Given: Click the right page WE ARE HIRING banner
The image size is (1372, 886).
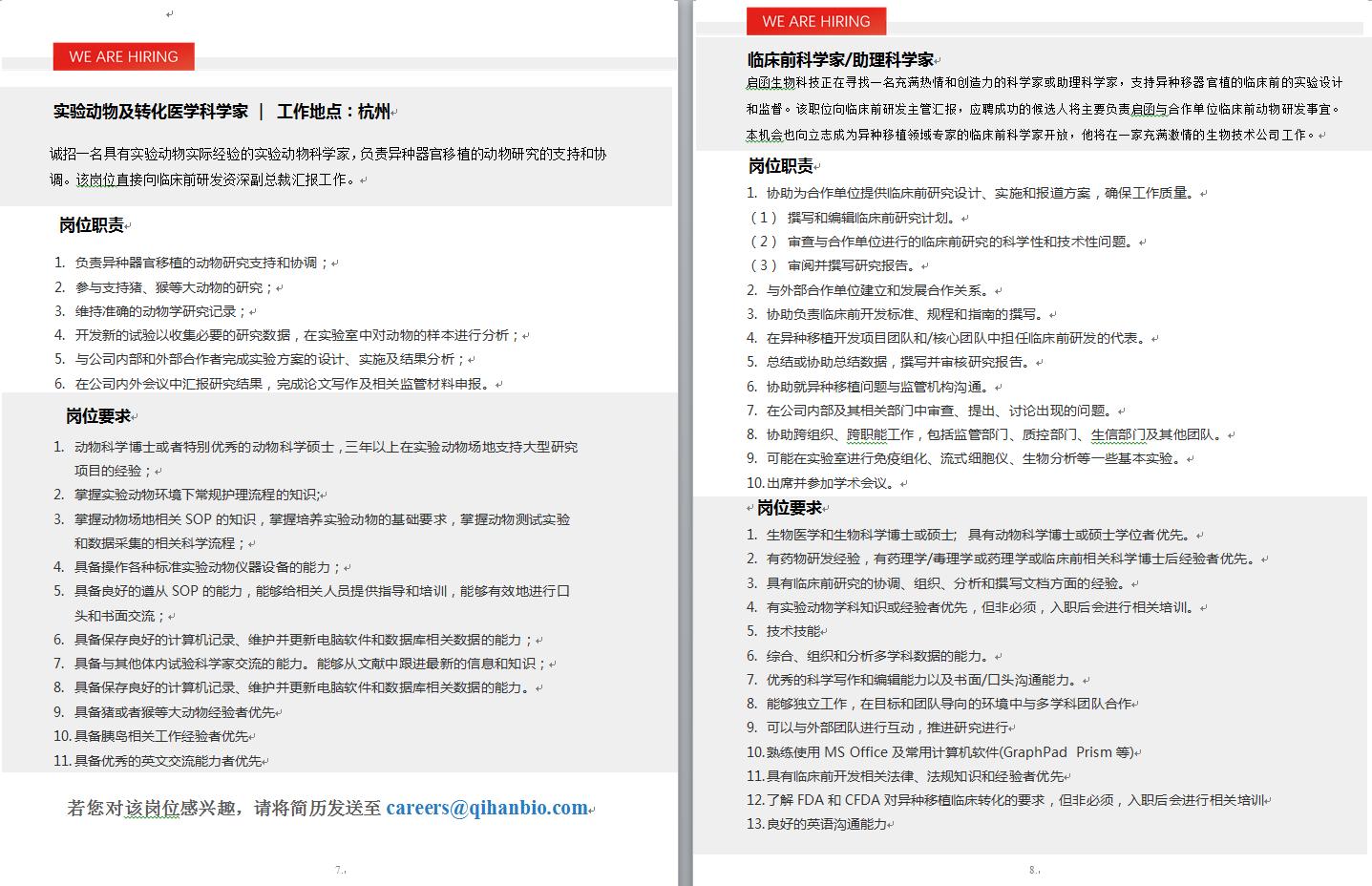Looking at the screenshot, I should point(816,21).
